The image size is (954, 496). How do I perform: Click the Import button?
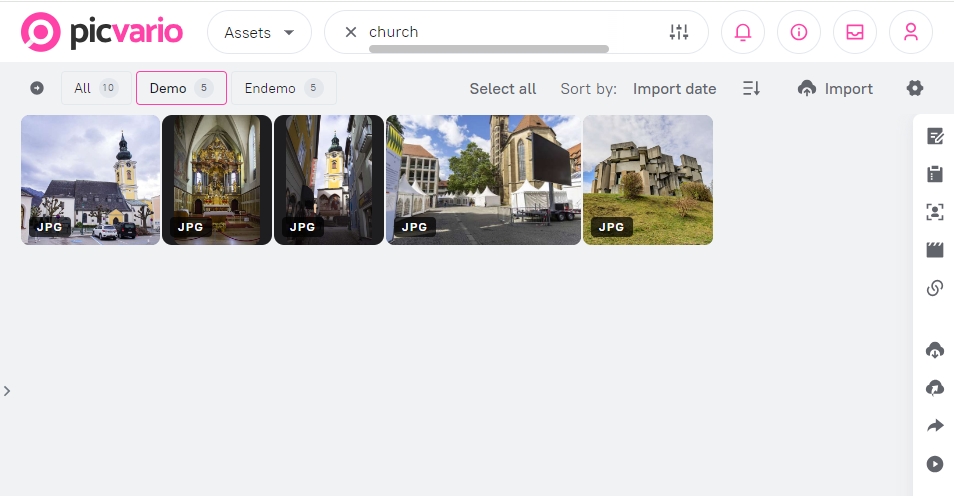click(x=835, y=89)
